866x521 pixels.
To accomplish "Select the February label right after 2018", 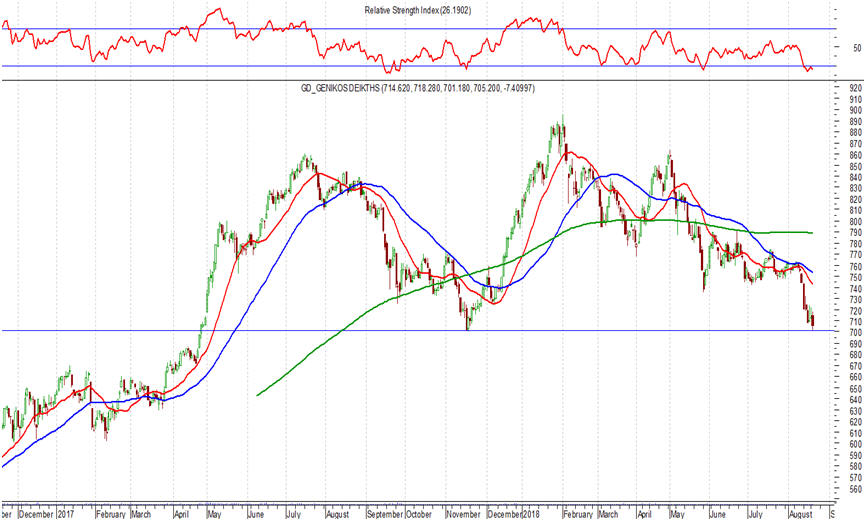I will coord(578,514).
